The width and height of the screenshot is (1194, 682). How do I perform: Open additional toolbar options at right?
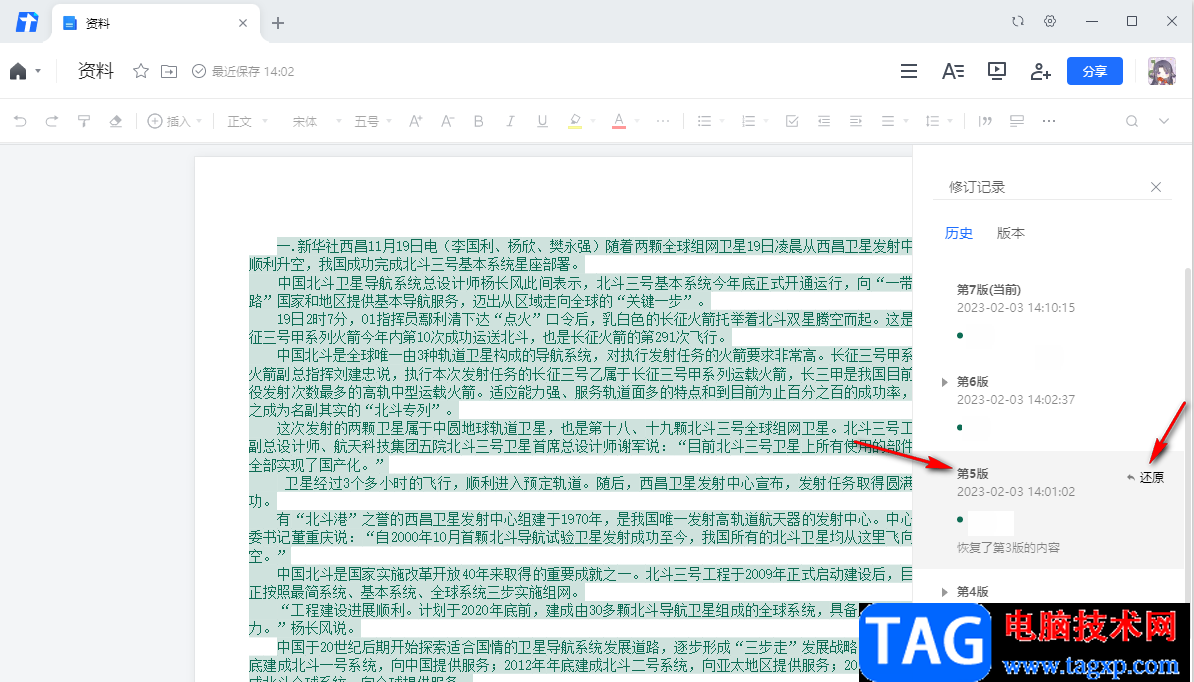pyautogui.click(x=1049, y=121)
